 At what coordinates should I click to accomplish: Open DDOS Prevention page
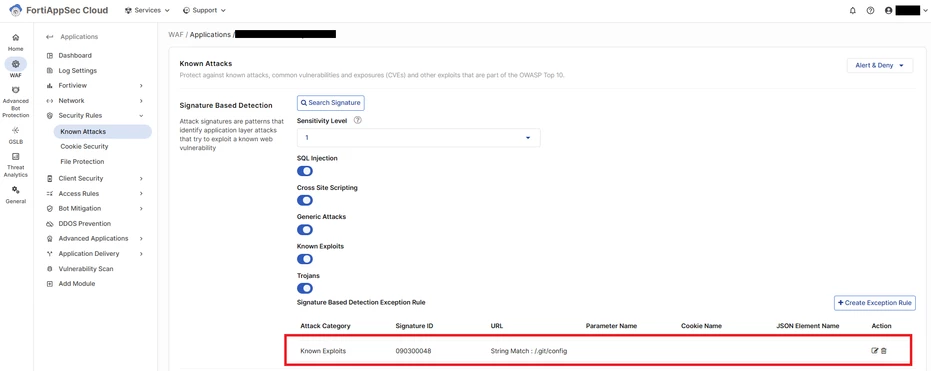click(84, 224)
